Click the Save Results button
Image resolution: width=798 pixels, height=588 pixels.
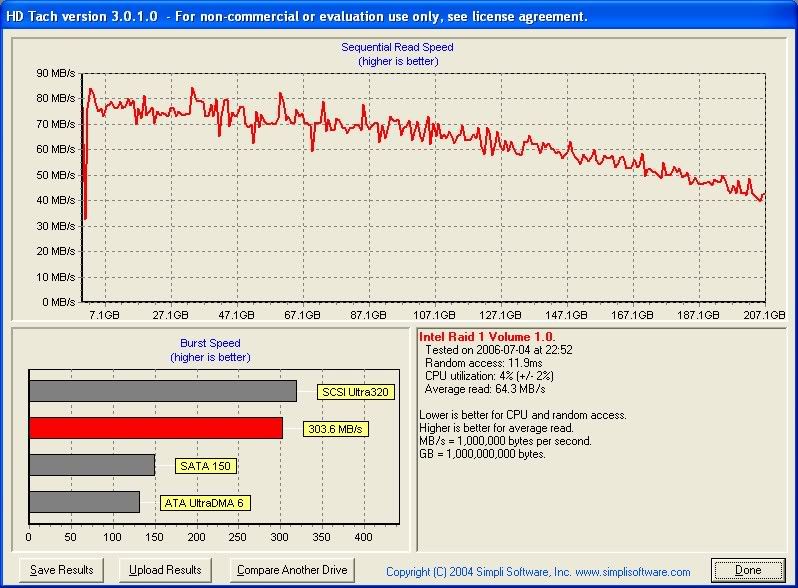pos(62,570)
